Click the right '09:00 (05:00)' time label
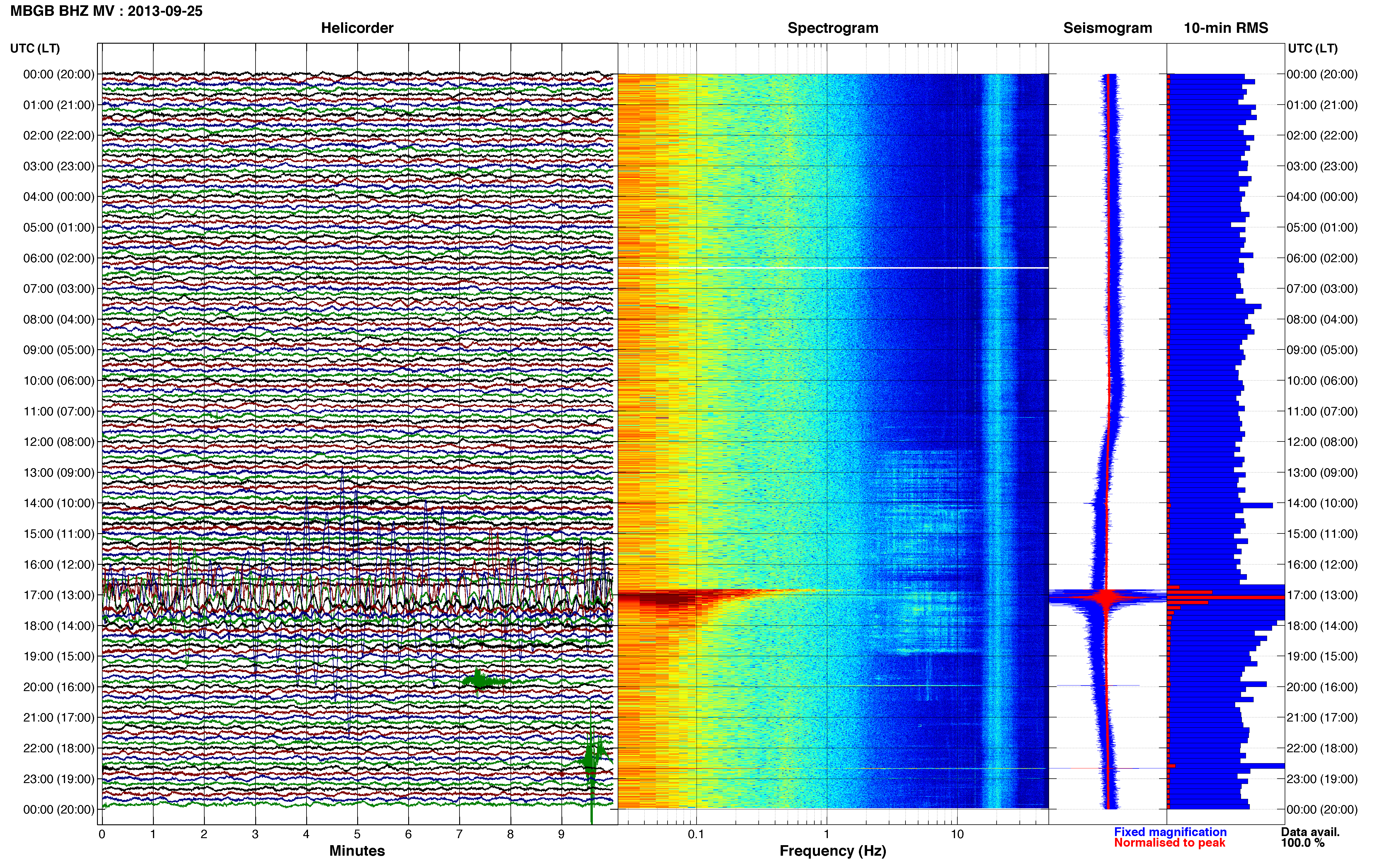This screenshot has width=1389, height=868. (x=1322, y=350)
